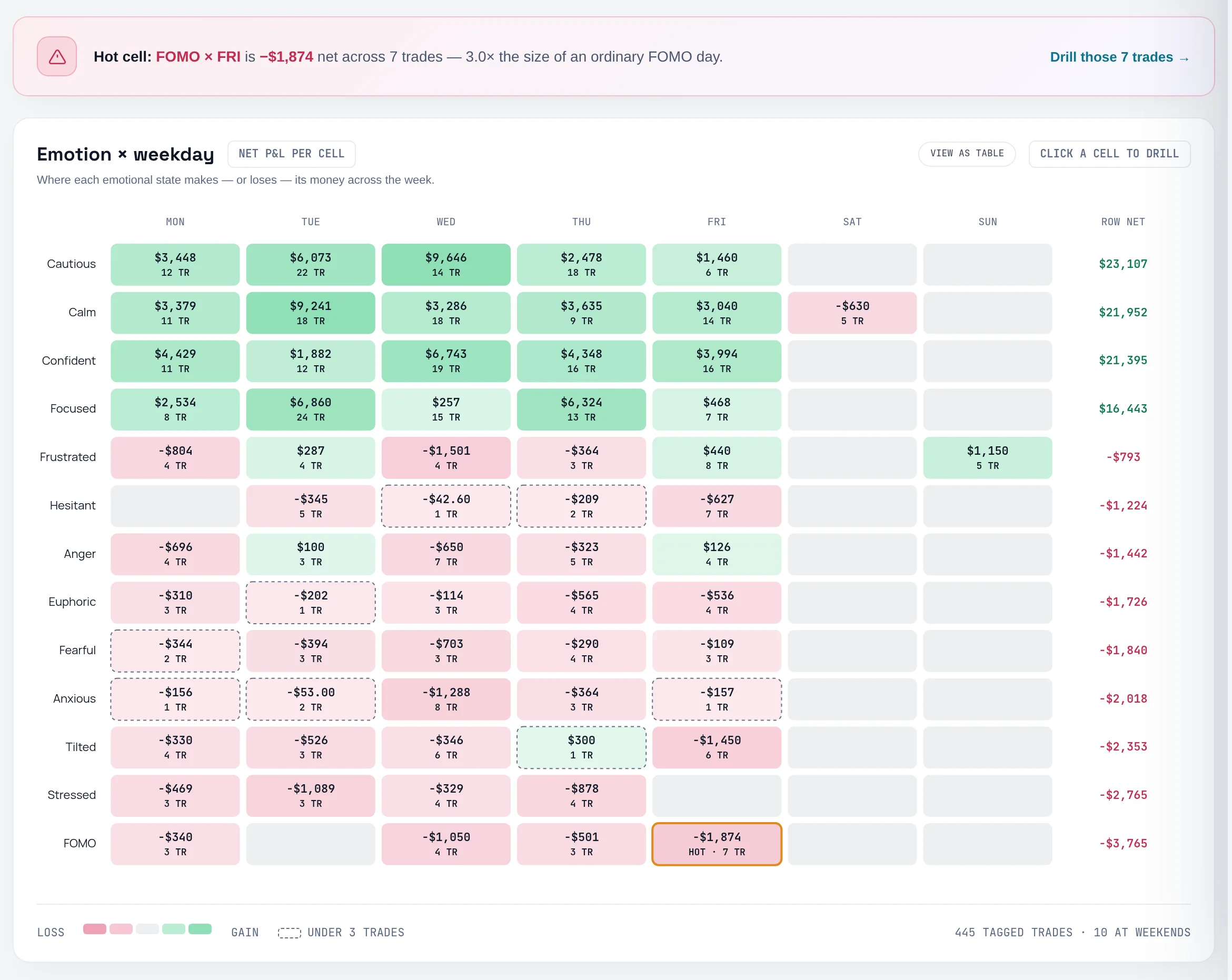1232x980 pixels.
Task: Select the Anger Wednesday cell -$650
Action: [446, 554]
